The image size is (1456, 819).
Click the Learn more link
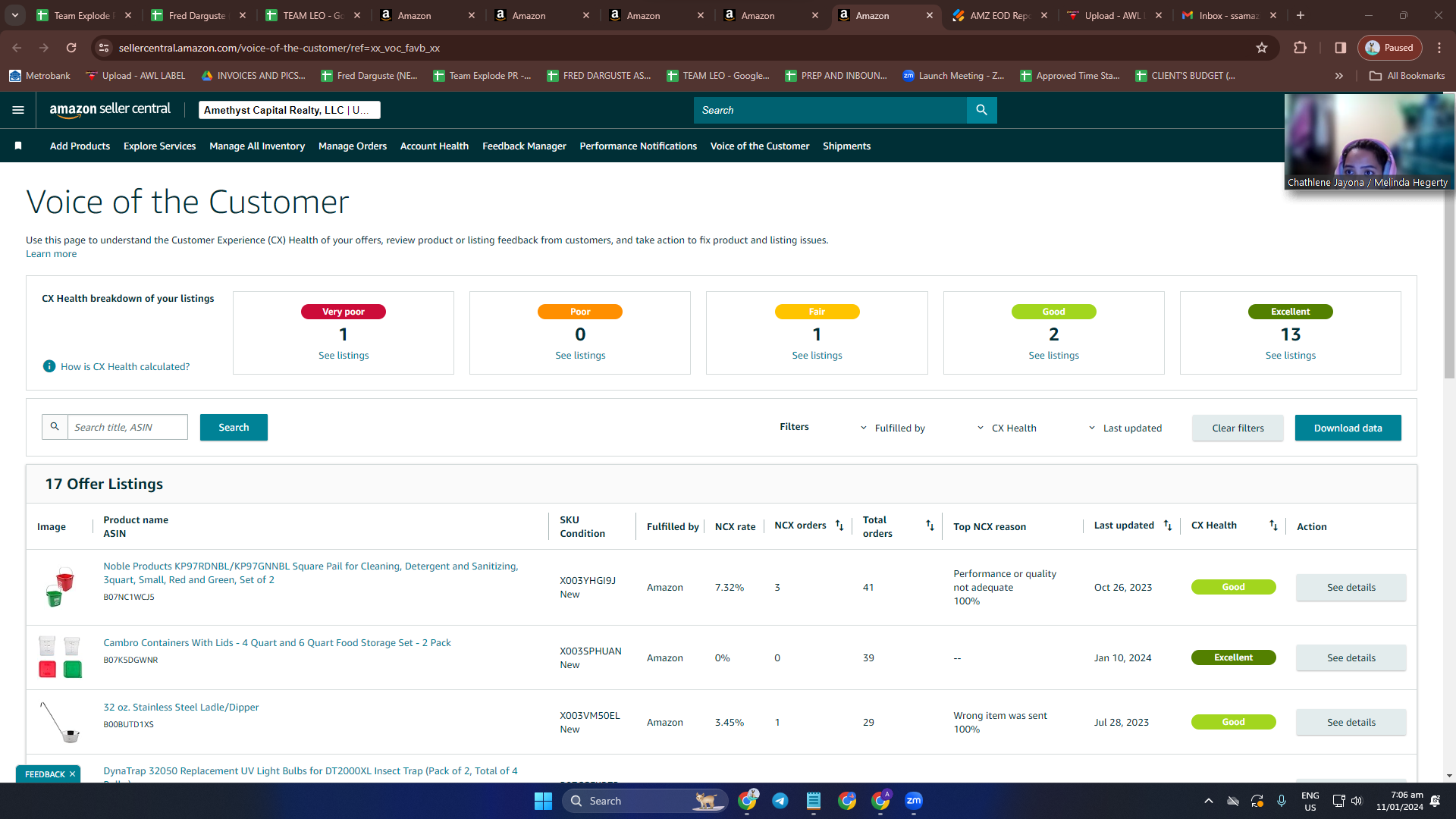pos(51,254)
